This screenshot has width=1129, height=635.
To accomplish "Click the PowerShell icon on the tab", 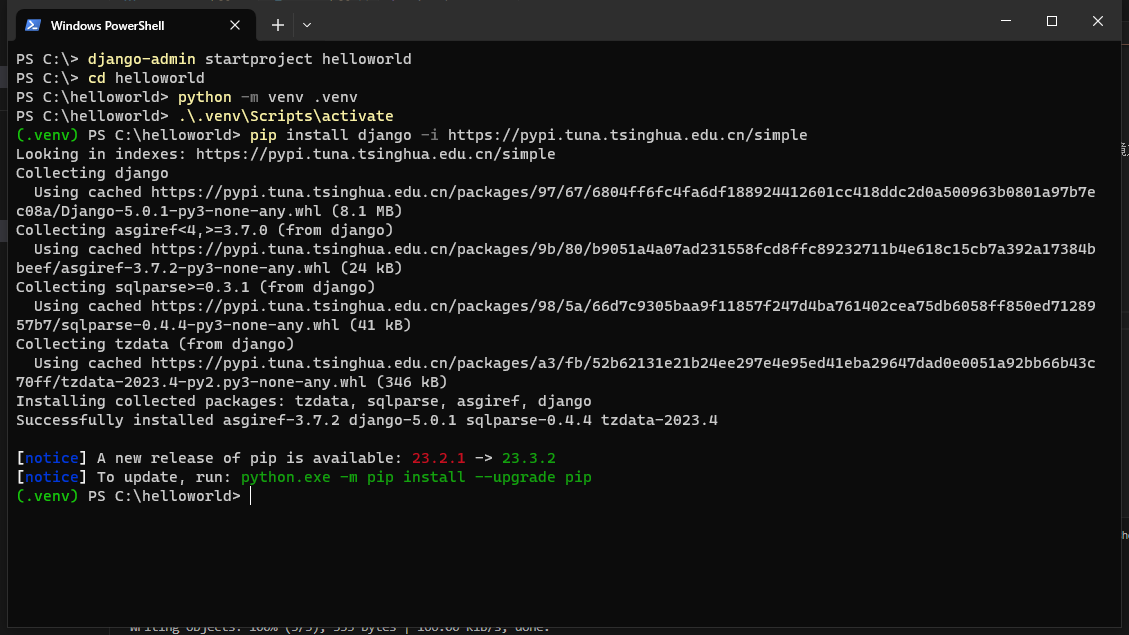I will (x=32, y=25).
